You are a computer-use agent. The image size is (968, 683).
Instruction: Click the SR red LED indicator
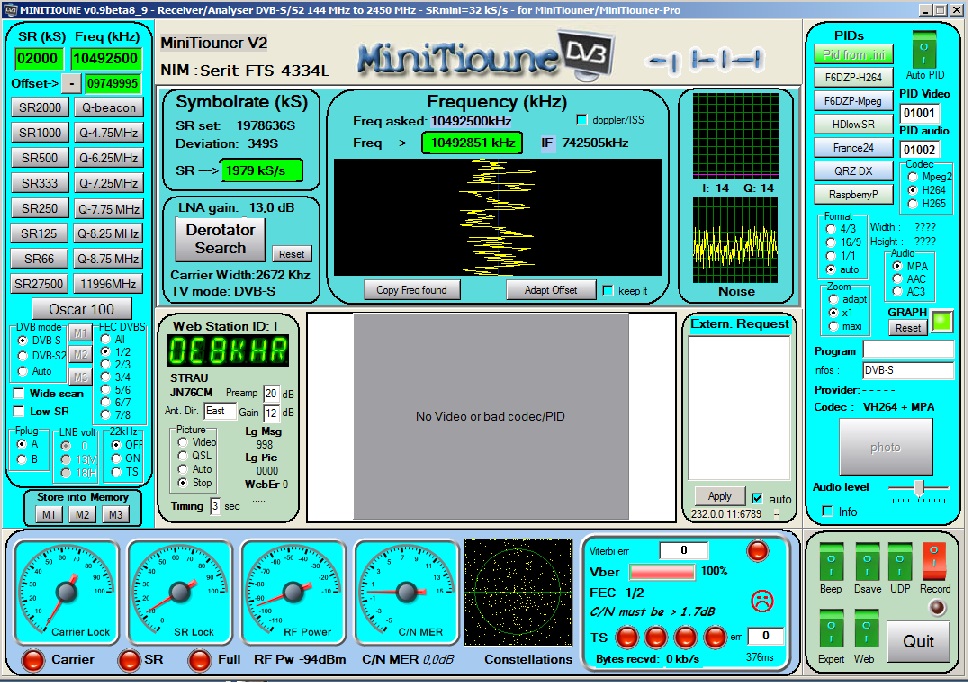click(130, 660)
